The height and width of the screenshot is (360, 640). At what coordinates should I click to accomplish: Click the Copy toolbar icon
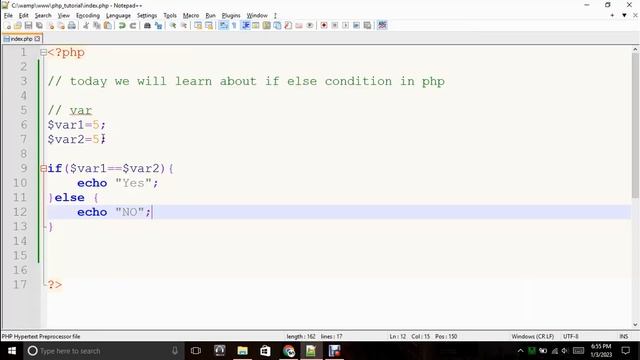click(x=97, y=26)
